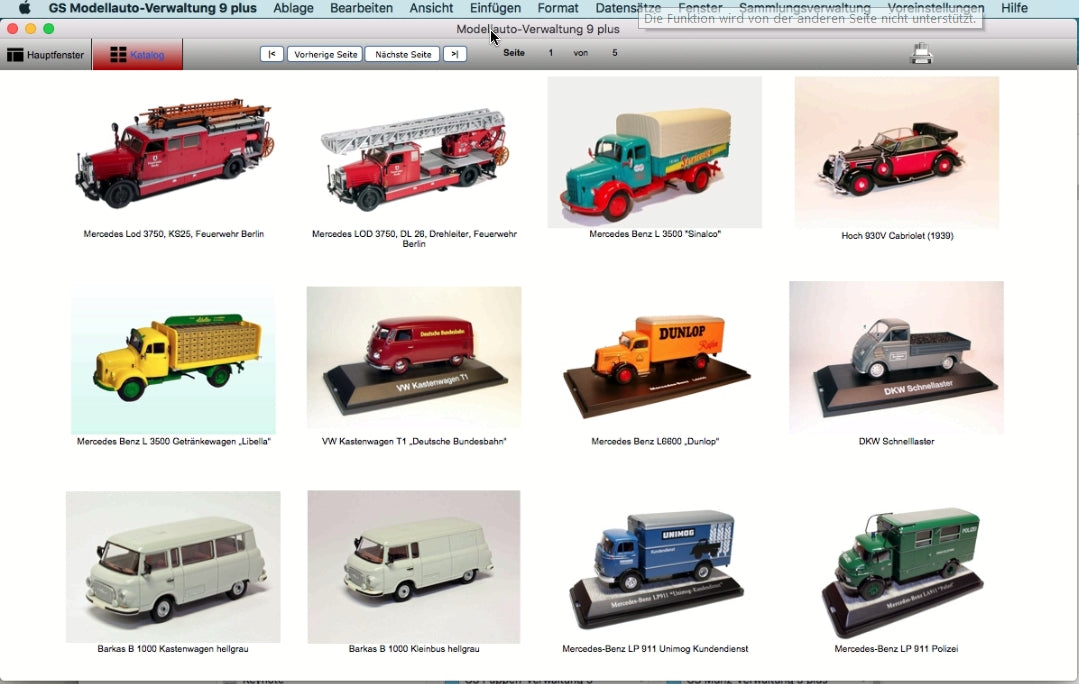The width and height of the screenshot is (1079, 684).
Task: Select the Katalog tab
Action: pos(137,55)
